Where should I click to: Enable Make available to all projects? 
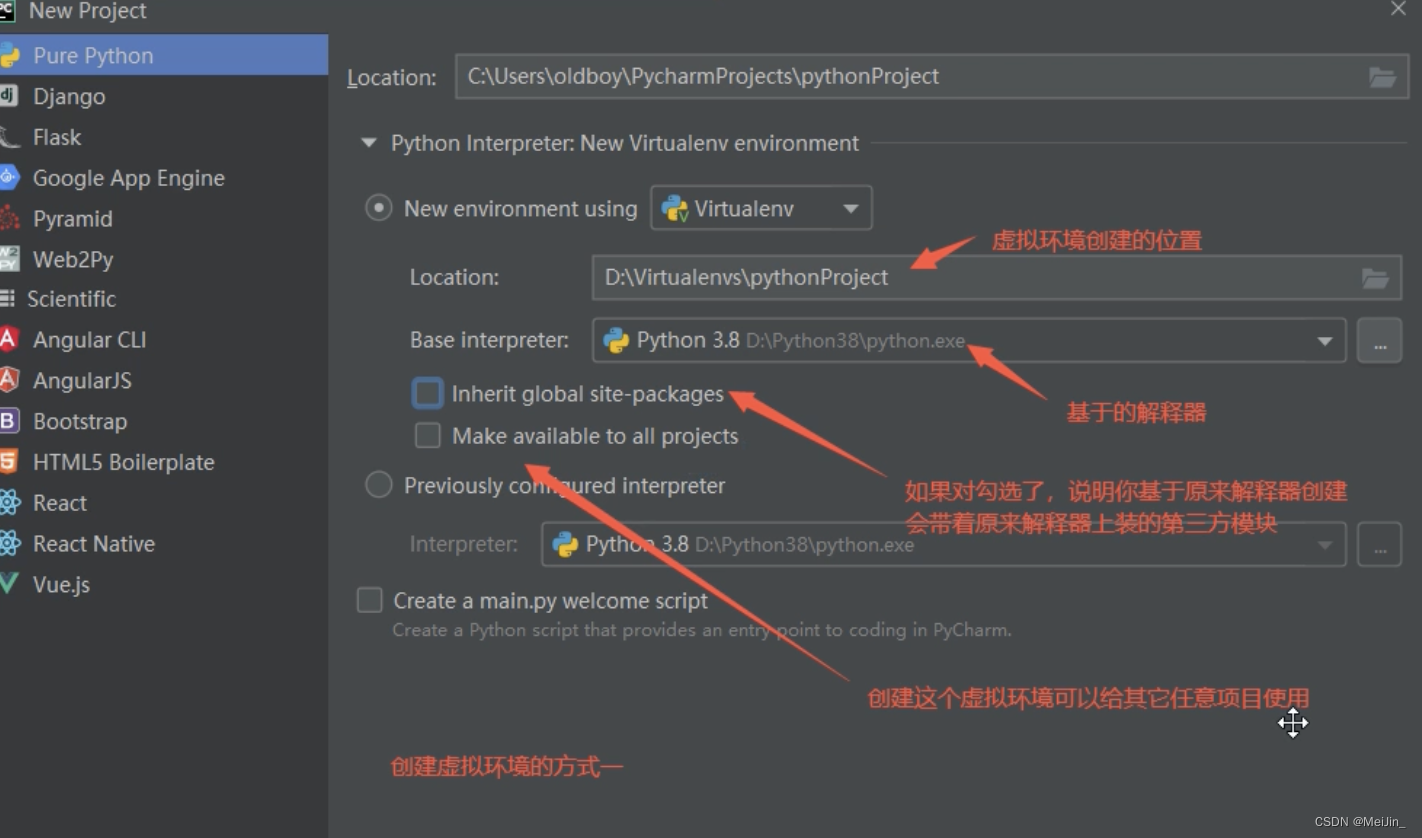pos(427,436)
